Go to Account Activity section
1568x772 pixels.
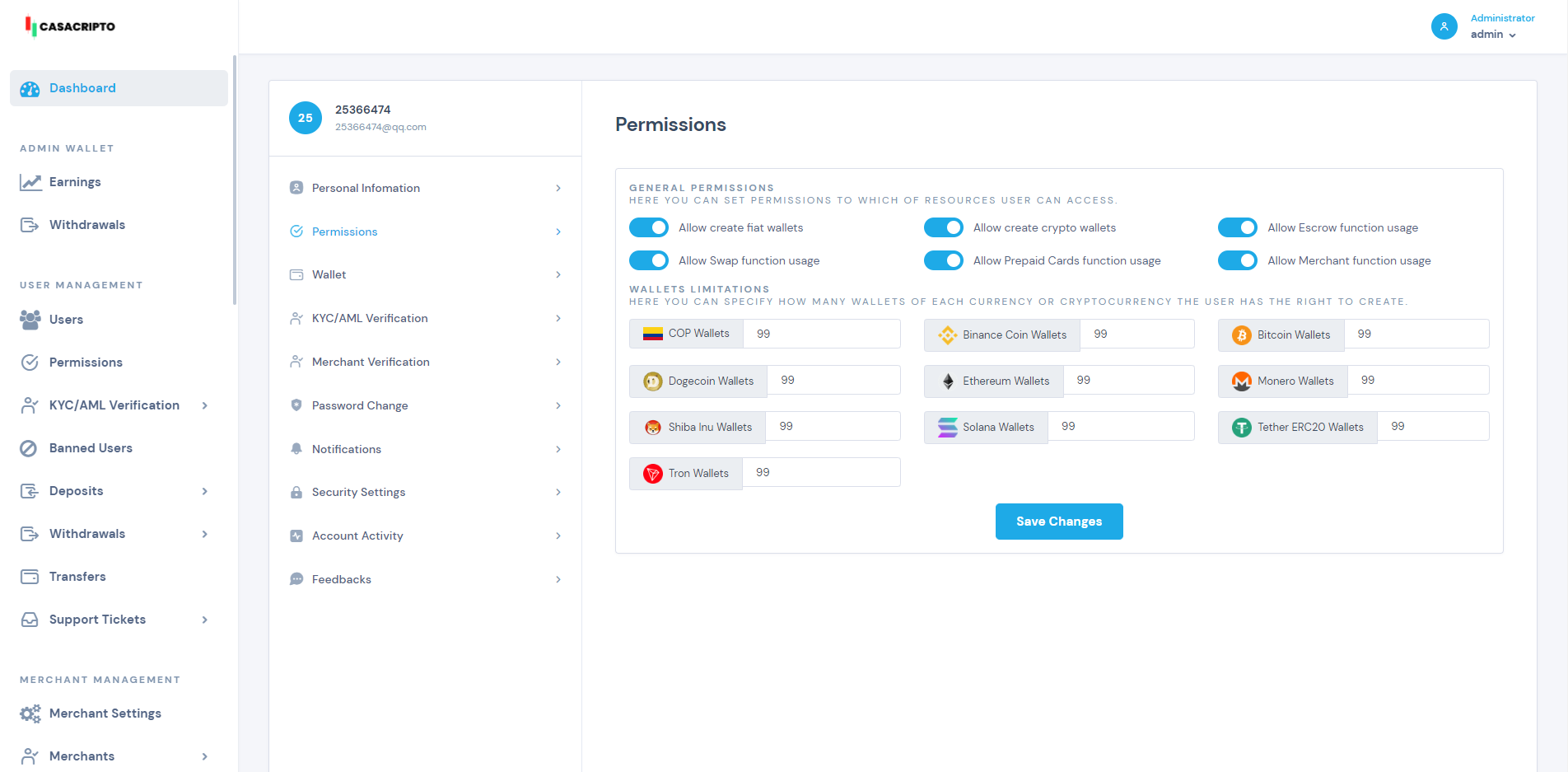pos(425,536)
